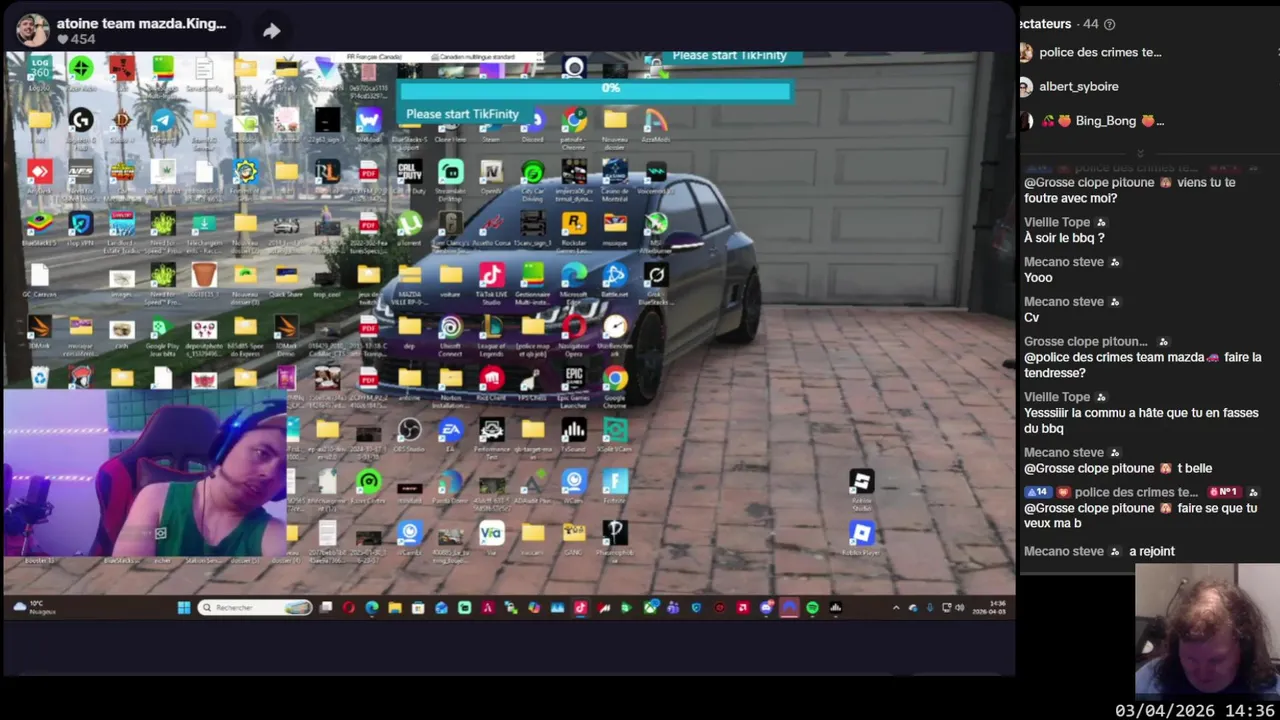The height and width of the screenshot is (720, 1280).
Task: Open the info icon beside spectator count 44
Action: [x=1109, y=24]
